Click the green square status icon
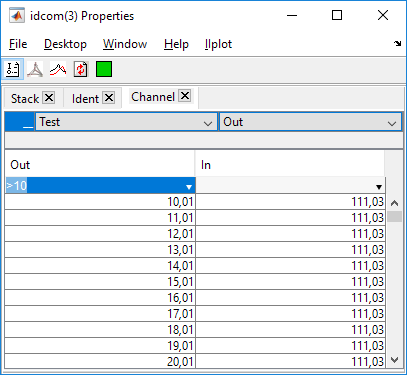407x375 pixels. click(104, 69)
